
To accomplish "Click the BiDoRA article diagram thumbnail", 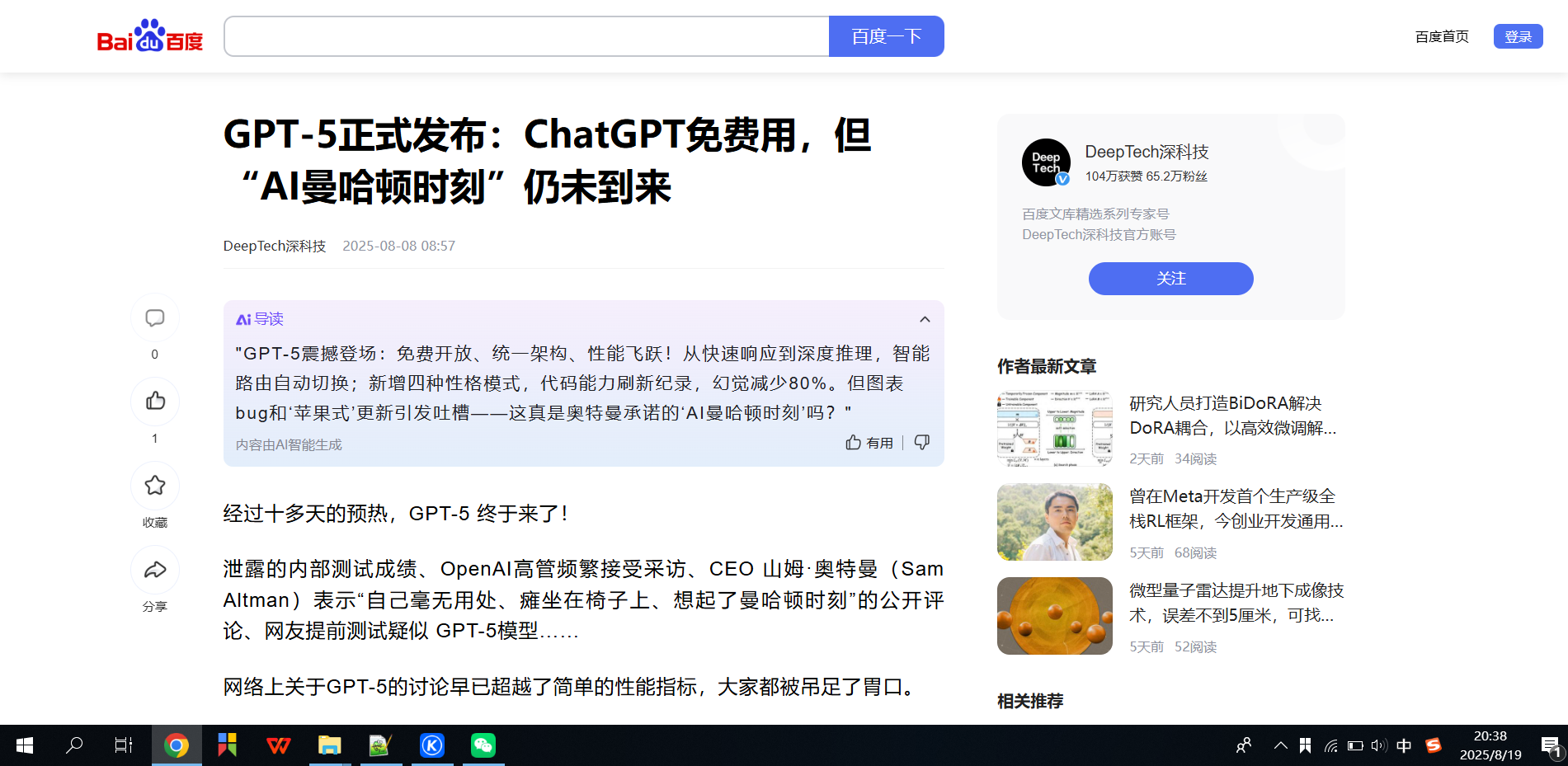I will [x=1055, y=429].
